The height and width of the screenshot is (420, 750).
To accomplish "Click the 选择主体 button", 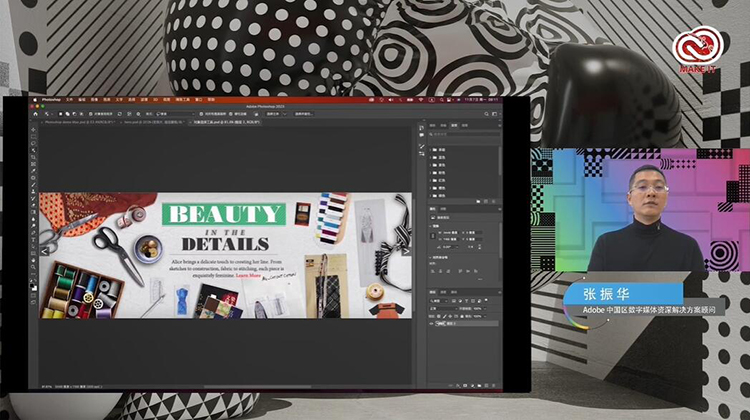I will coord(273,114).
